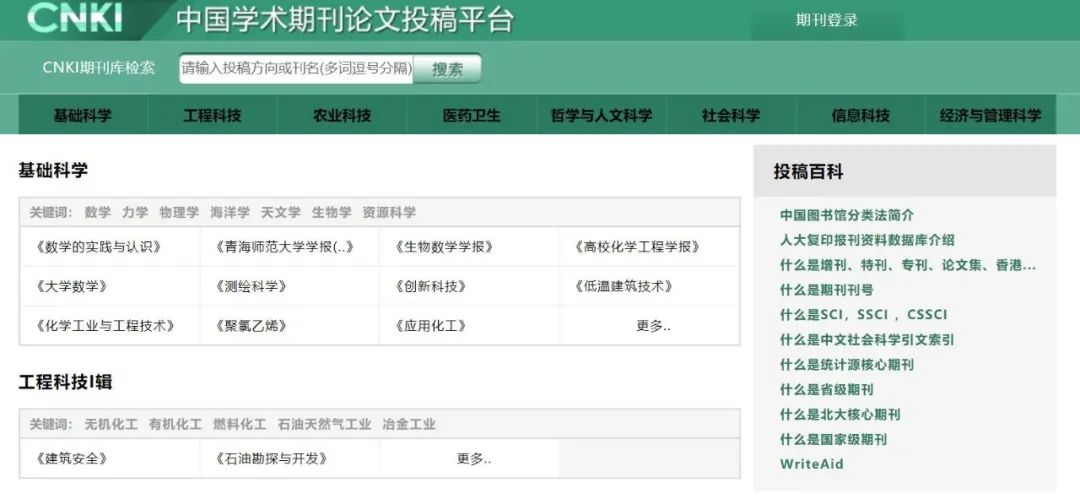Screen dimensions: 1080x499
Task: Open 什么是中文社会科学引文索引 article
Action: point(867,340)
